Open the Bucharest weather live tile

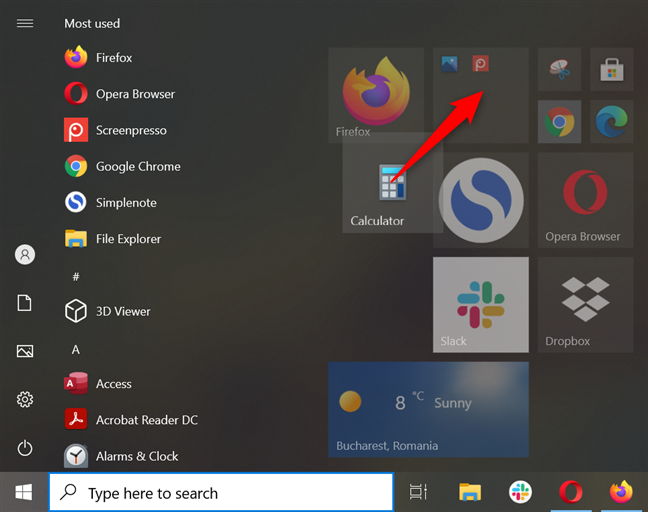[429, 410]
